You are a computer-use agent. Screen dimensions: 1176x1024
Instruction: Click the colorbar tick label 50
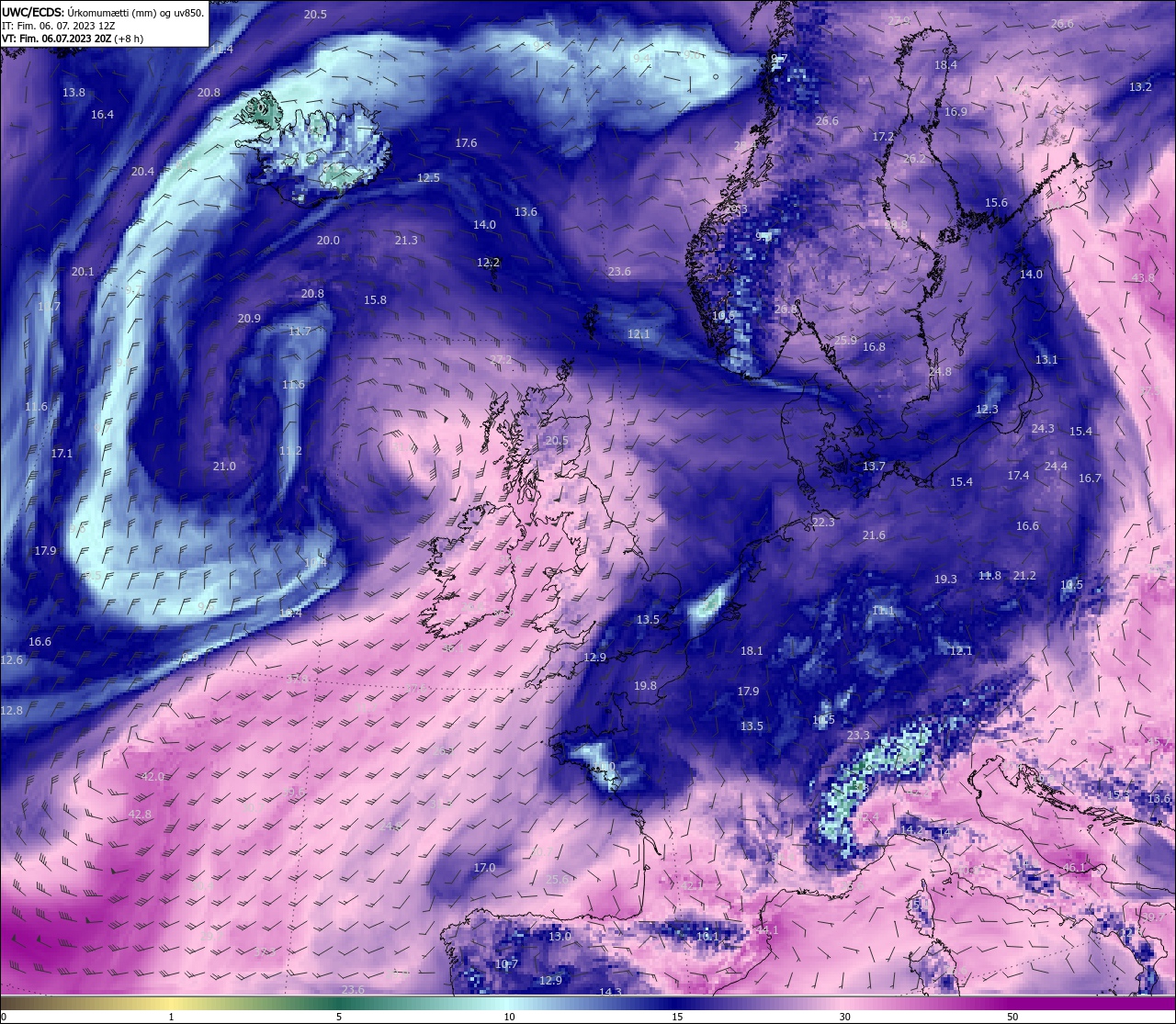[1012, 1017]
